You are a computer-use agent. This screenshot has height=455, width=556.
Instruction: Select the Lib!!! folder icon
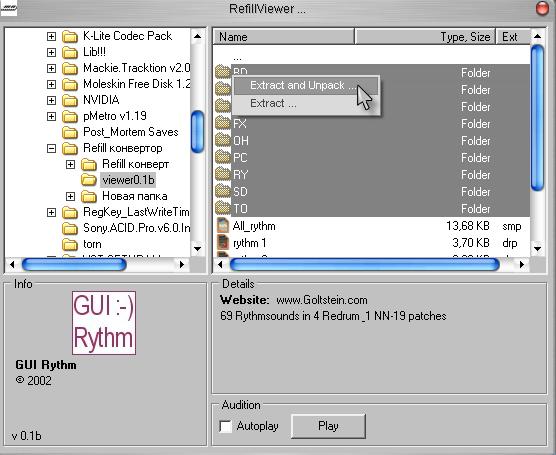point(70,52)
